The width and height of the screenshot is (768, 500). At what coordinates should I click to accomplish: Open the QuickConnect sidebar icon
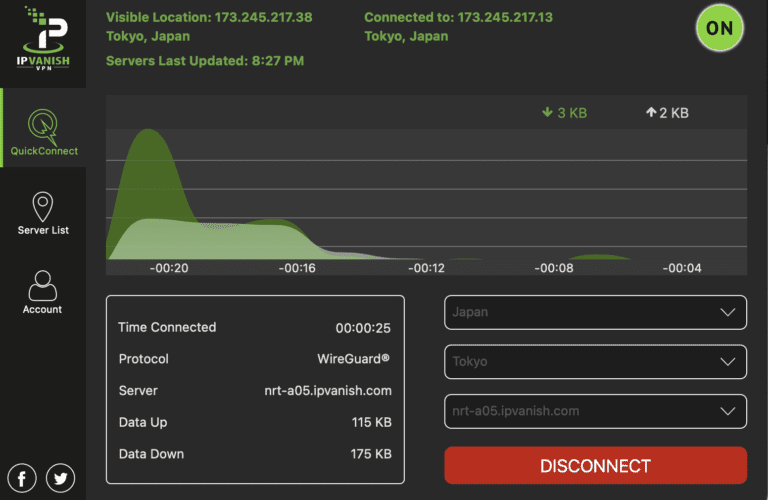point(43,125)
